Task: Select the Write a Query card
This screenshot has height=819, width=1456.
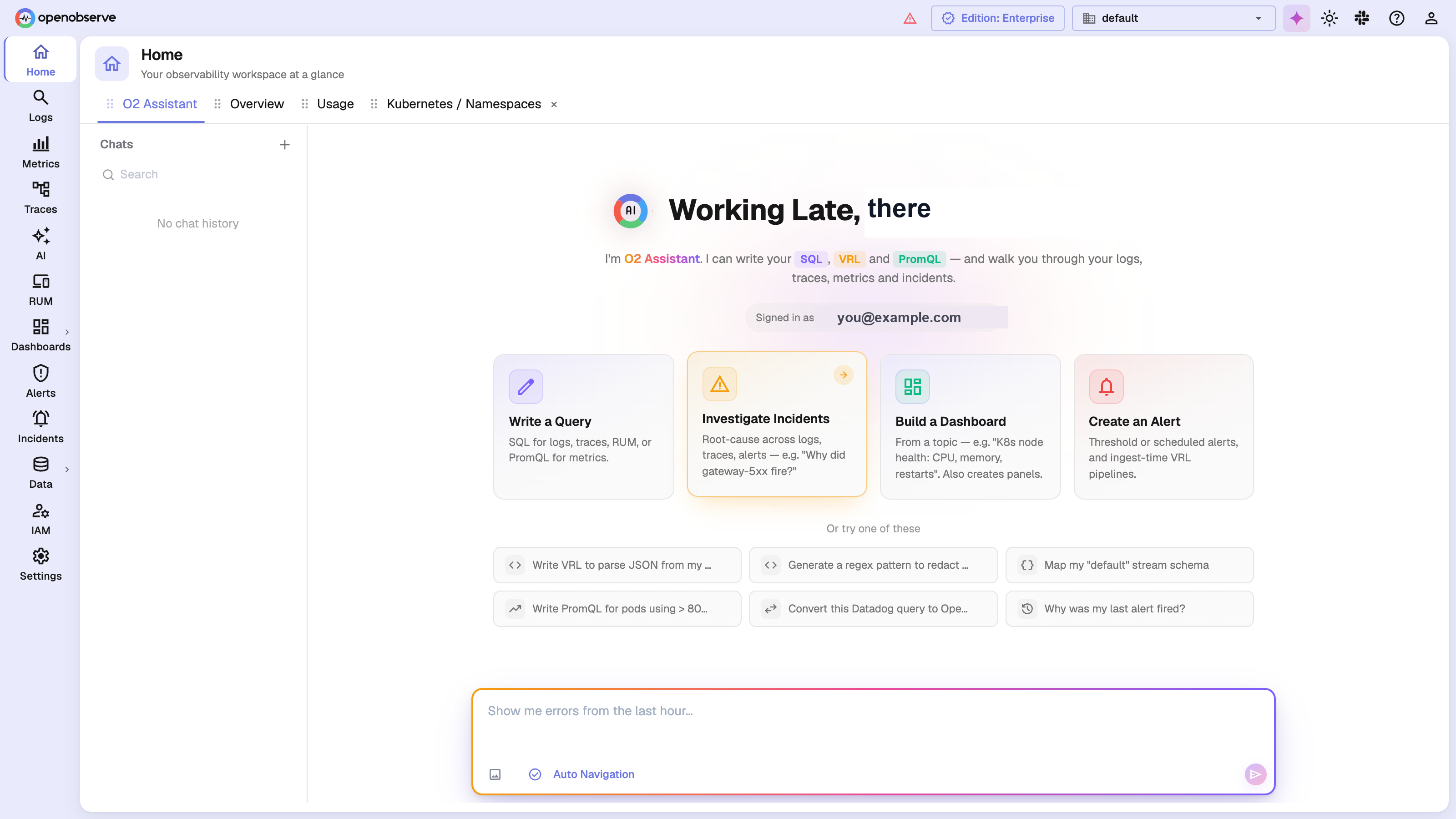Action: [x=583, y=426]
